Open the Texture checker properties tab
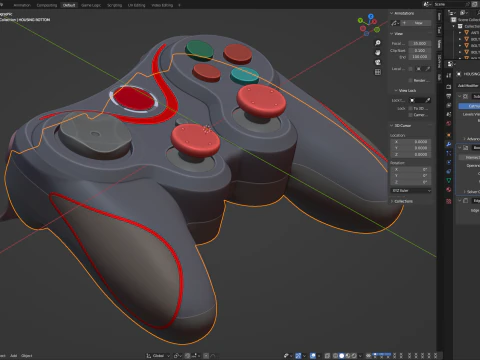This screenshot has height=360, width=480. (449, 201)
